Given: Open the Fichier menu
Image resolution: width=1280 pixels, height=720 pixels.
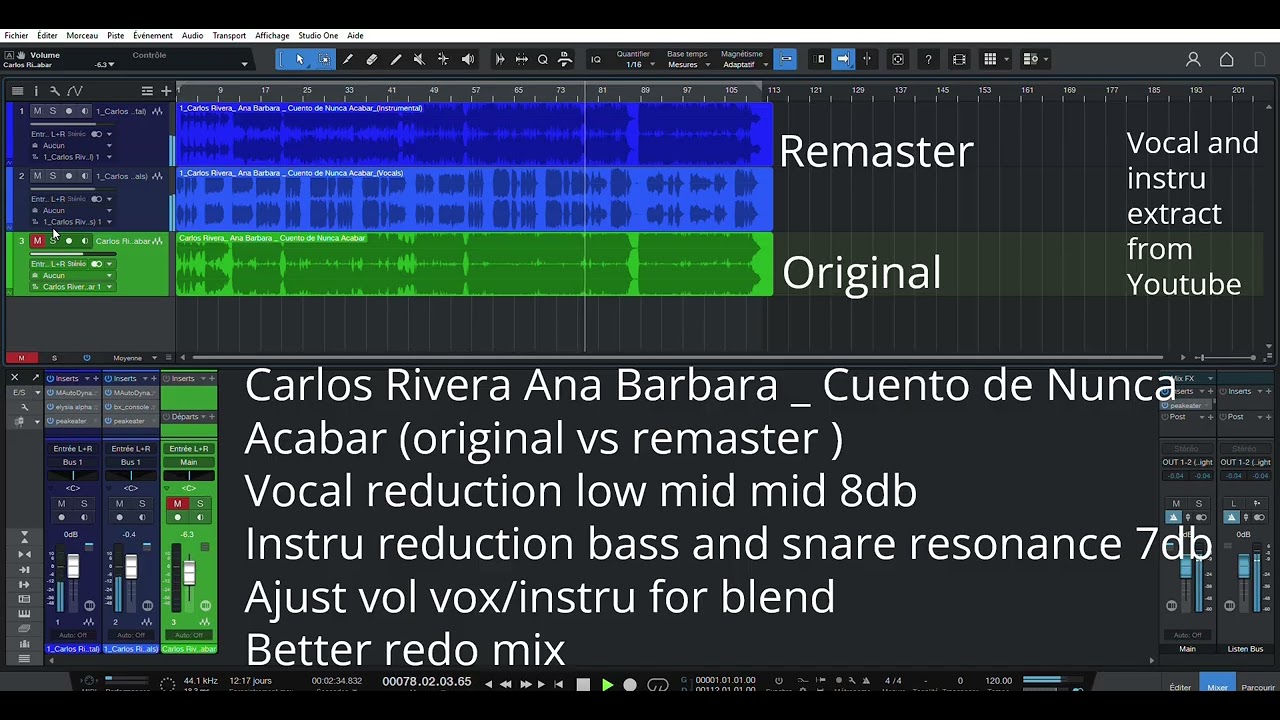Looking at the screenshot, I should (x=16, y=36).
